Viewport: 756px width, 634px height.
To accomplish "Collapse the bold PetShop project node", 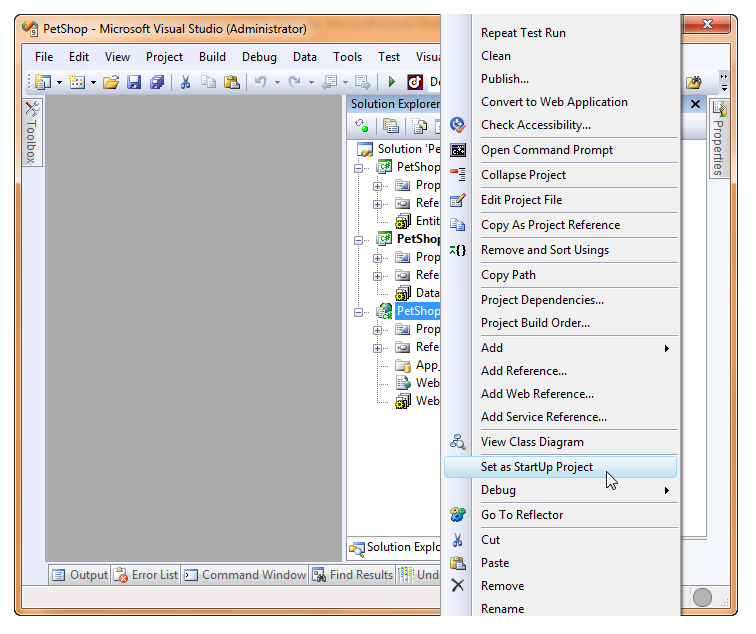I will [x=359, y=240].
